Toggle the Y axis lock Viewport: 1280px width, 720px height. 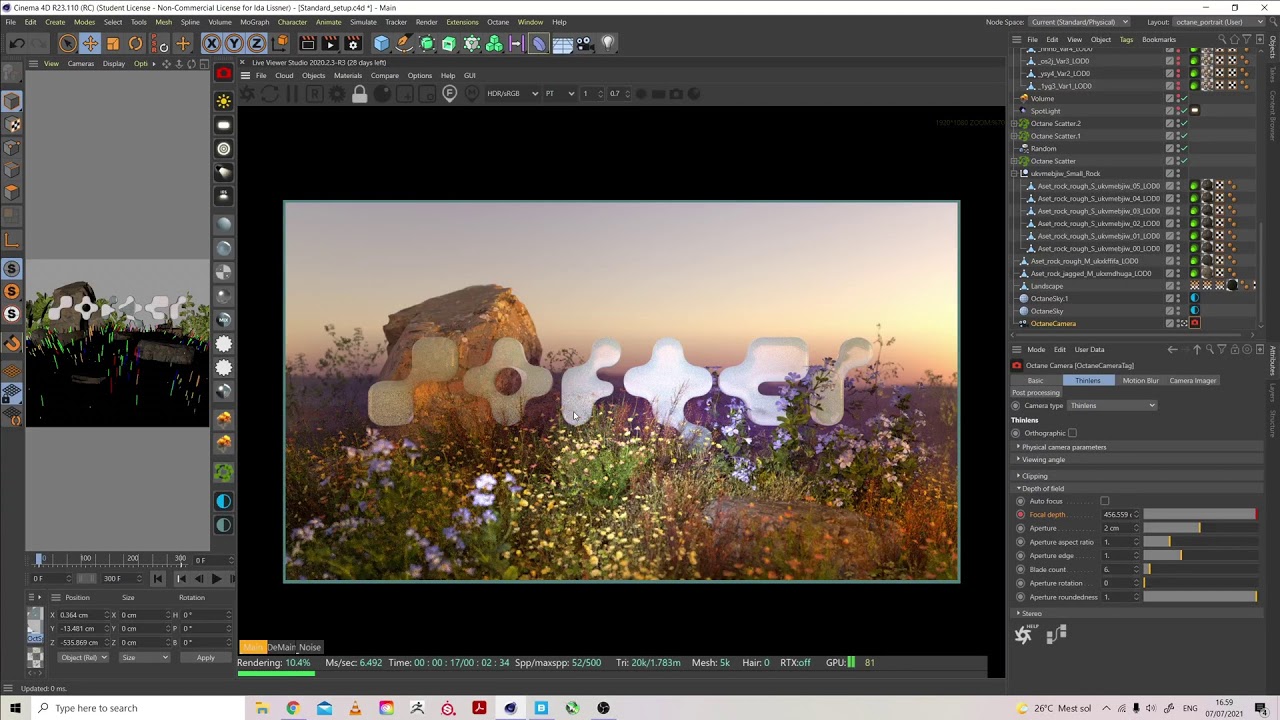point(234,43)
